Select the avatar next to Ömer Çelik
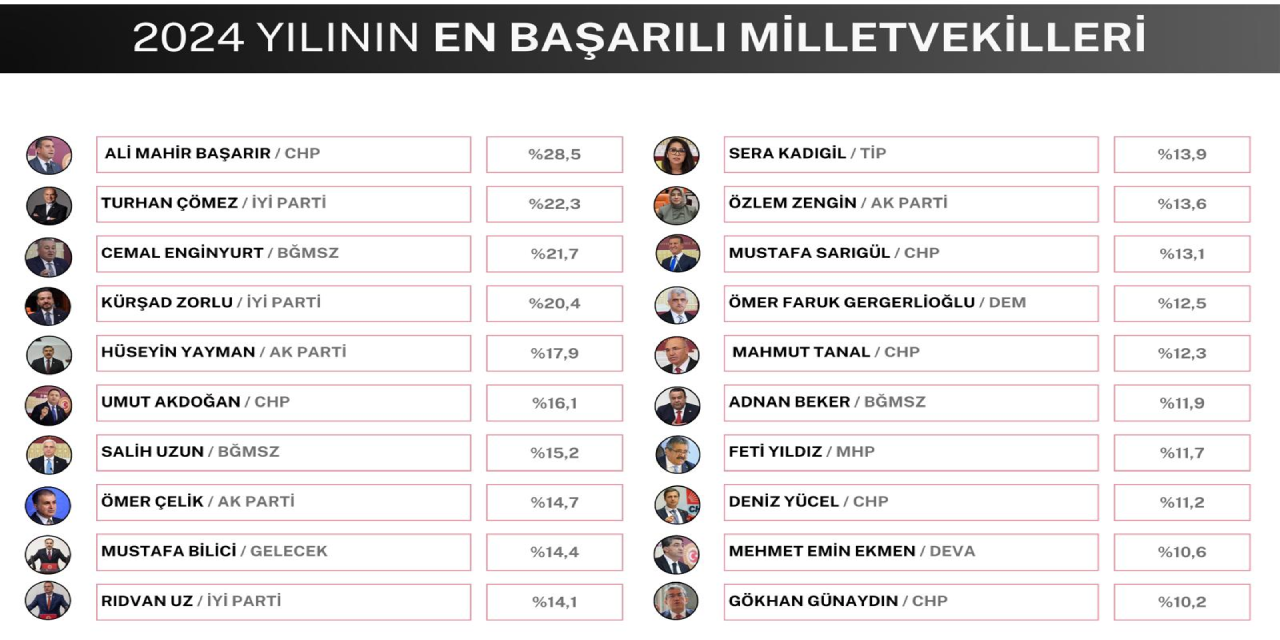 pos(49,504)
